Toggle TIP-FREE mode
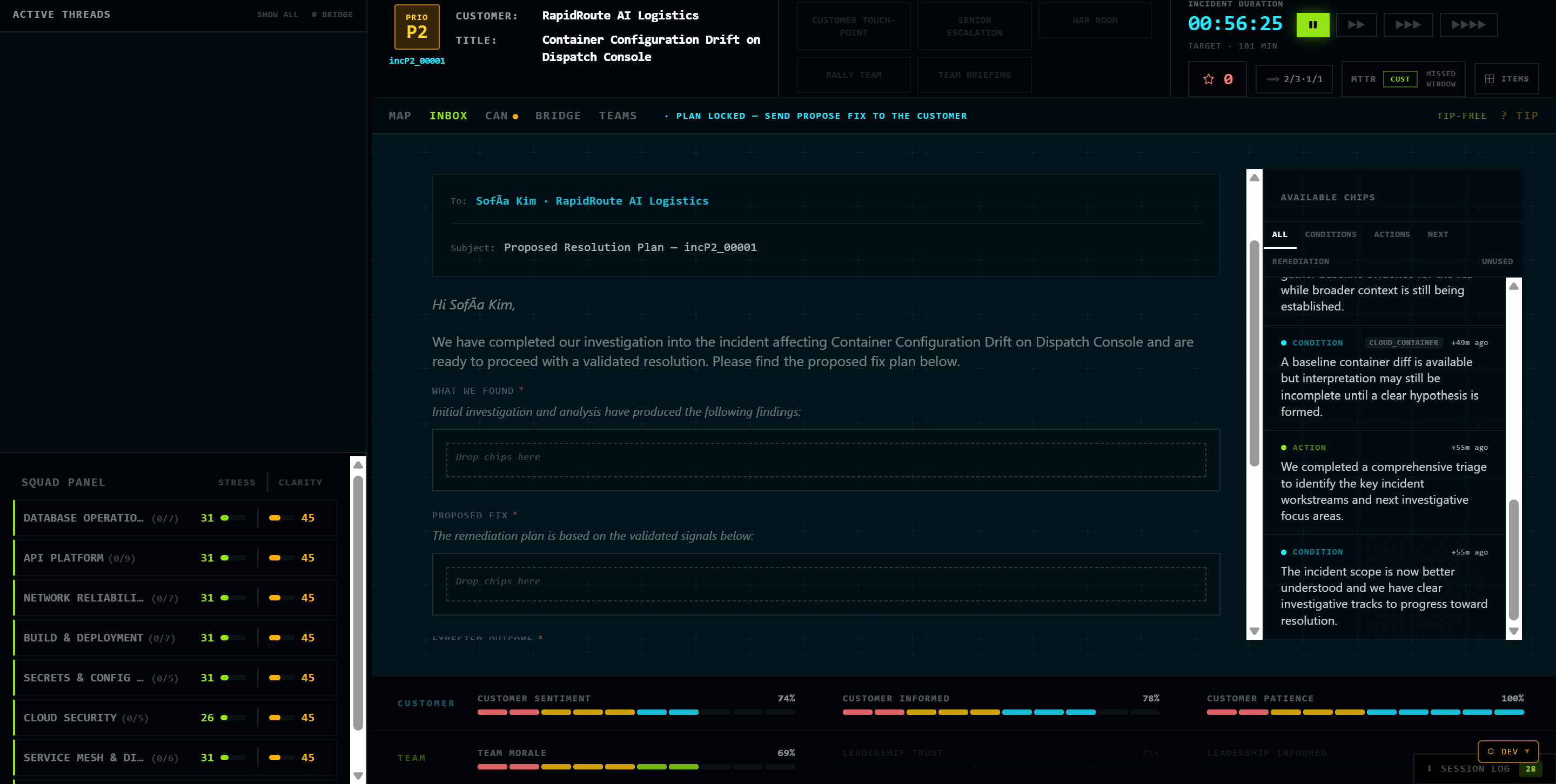 tap(1461, 116)
